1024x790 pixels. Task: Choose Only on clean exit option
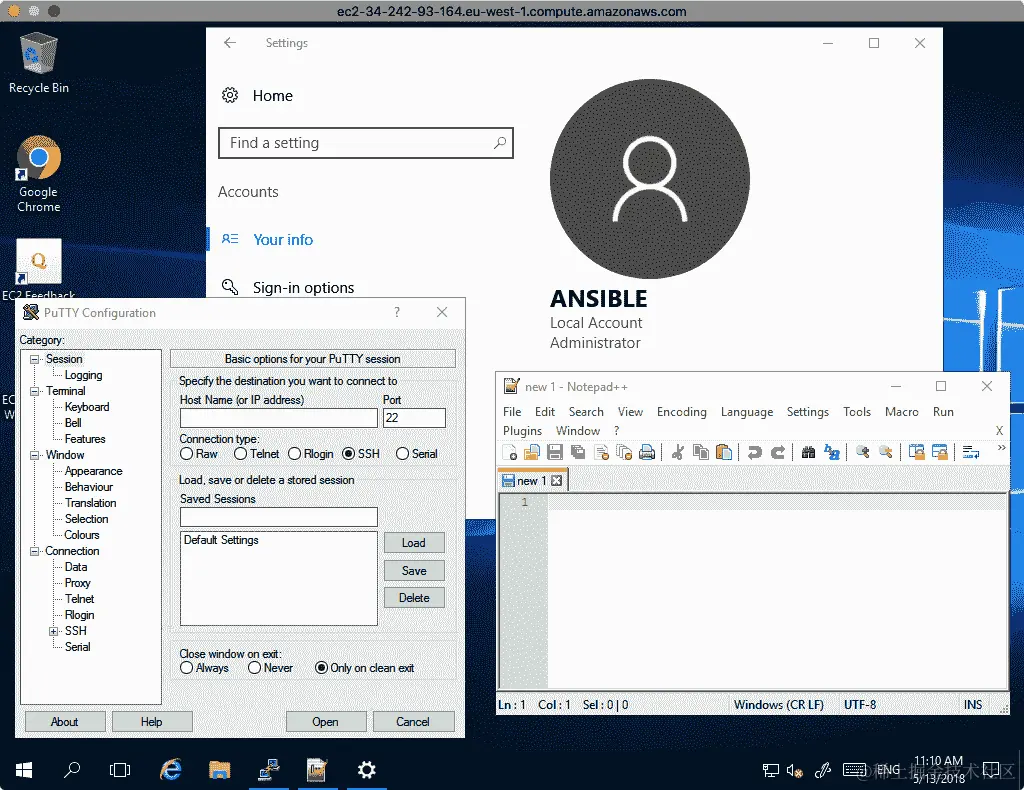(321, 668)
